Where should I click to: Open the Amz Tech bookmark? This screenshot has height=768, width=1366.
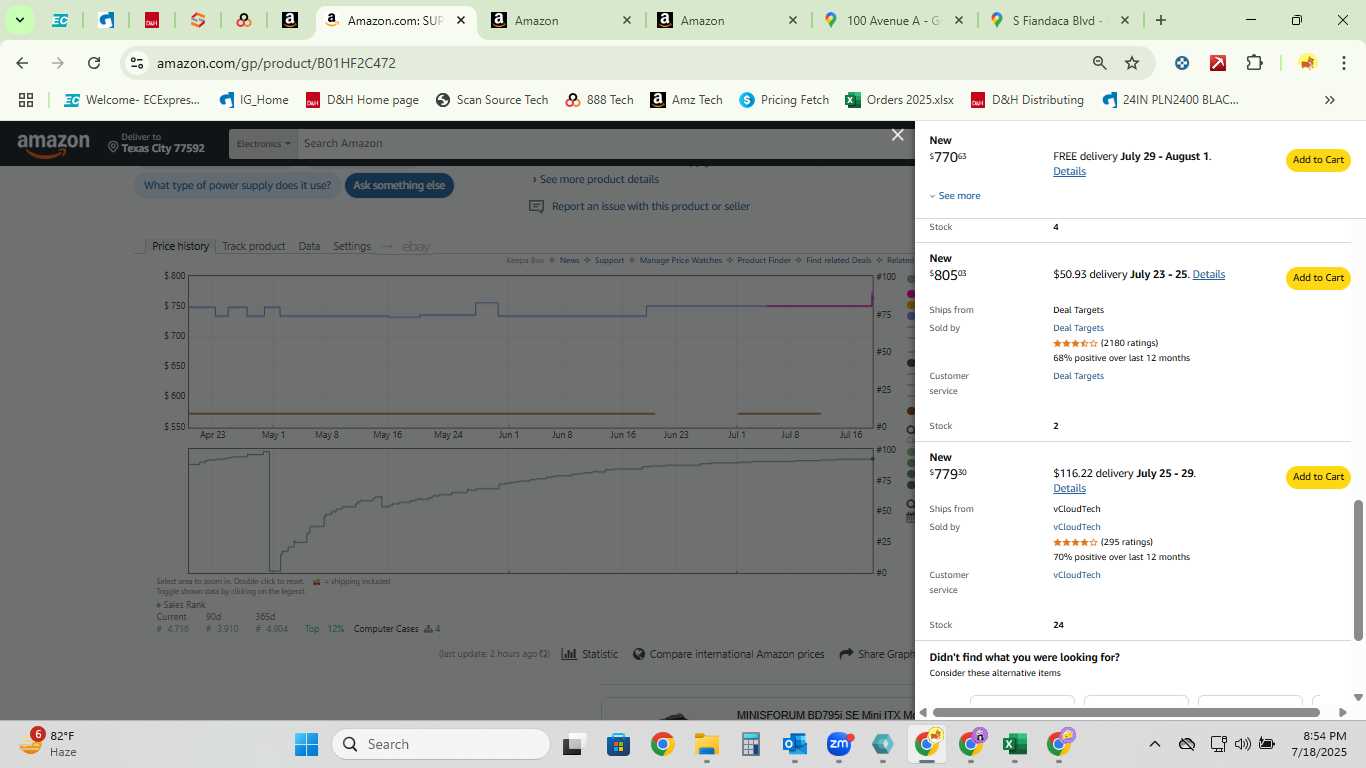pos(686,100)
